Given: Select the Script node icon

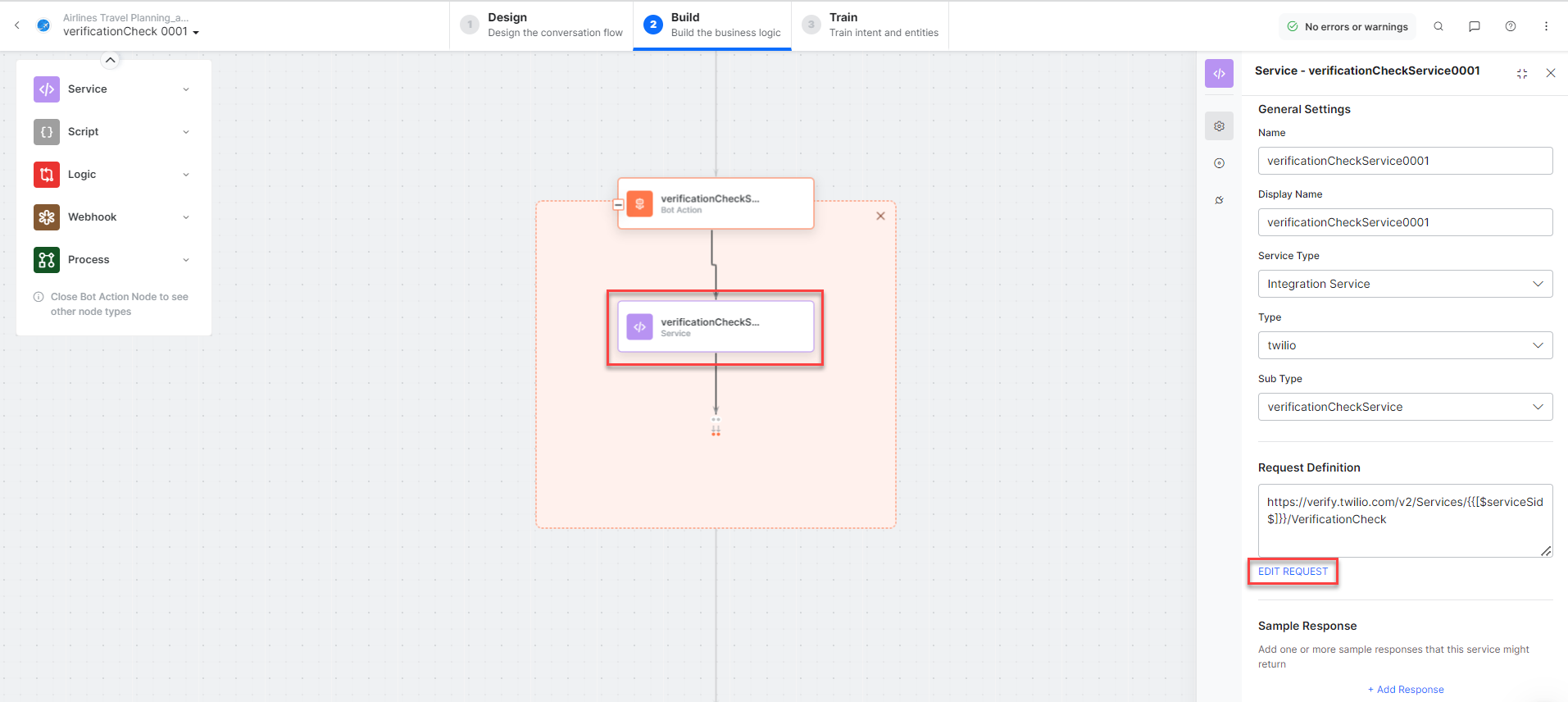Looking at the screenshot, I should pyautogui.click(x=47, y=132).
